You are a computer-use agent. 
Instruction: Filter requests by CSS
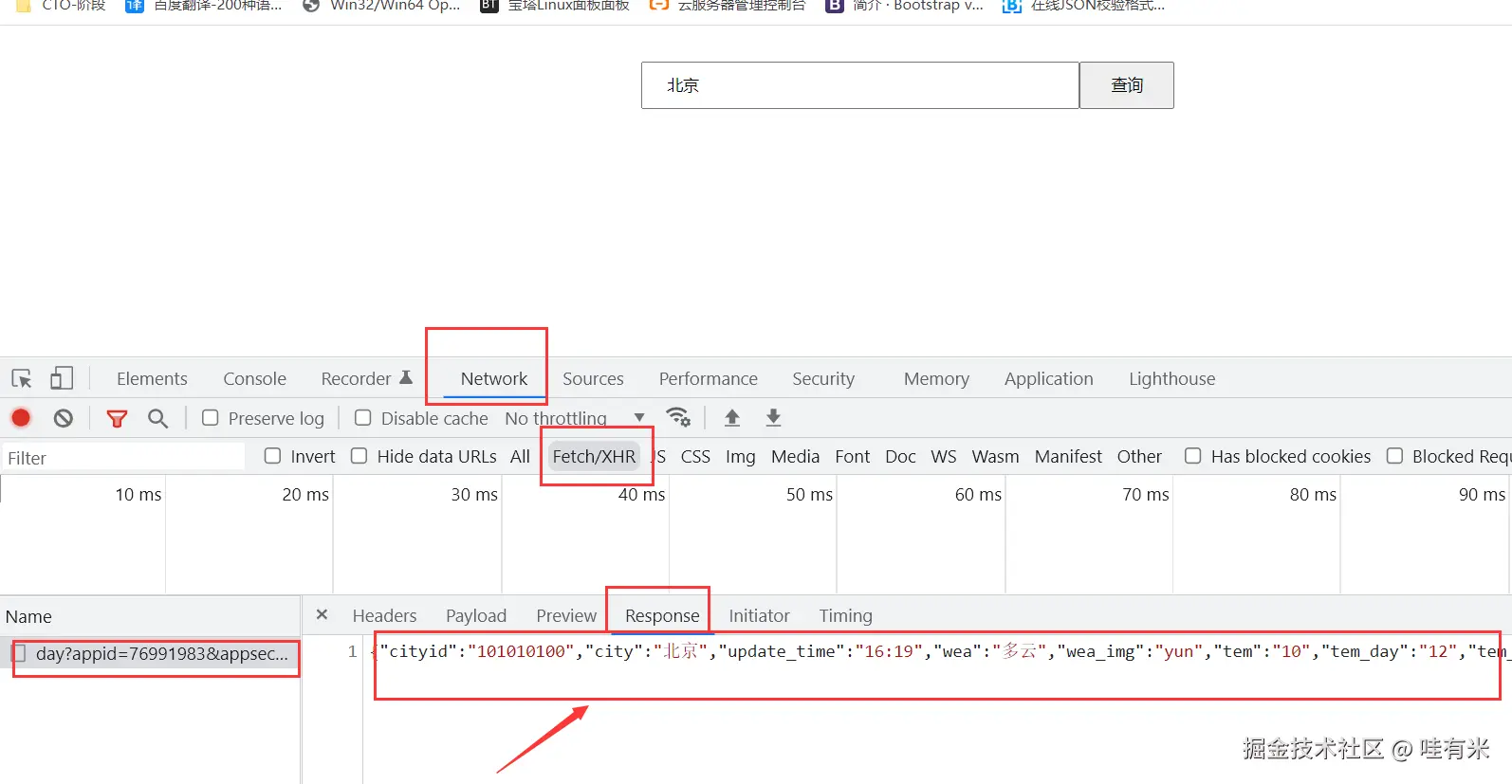click(x=695, y=456)
